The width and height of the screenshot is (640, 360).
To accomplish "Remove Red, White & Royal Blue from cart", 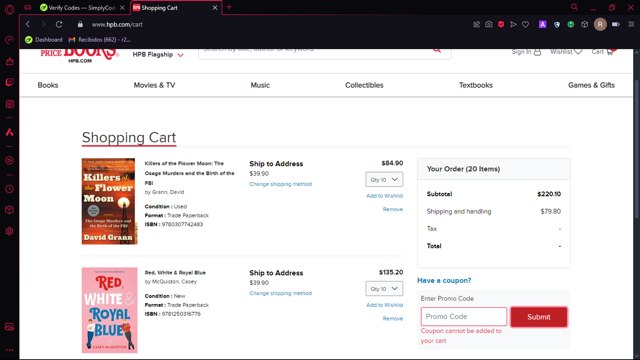I will (x=393, y=318).
